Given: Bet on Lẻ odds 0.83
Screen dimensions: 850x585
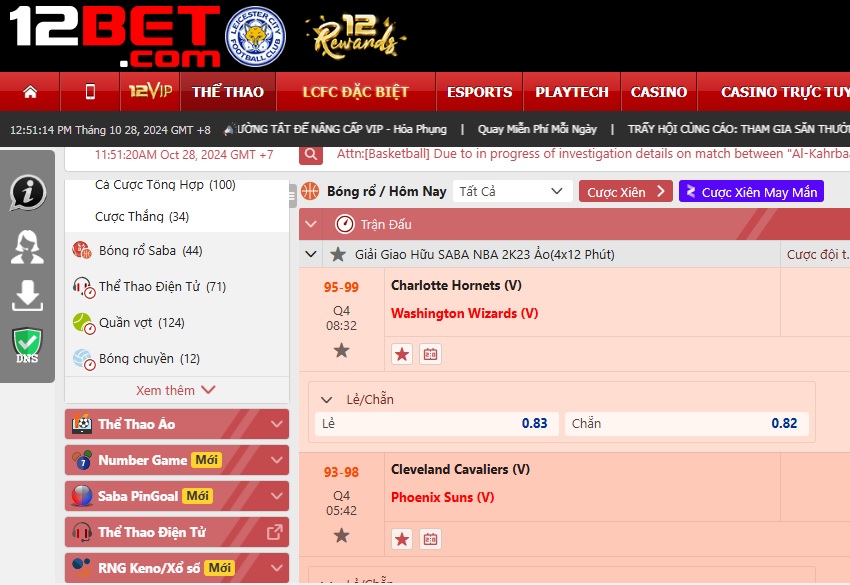Looking at the screenshot, I should point(436,423).
